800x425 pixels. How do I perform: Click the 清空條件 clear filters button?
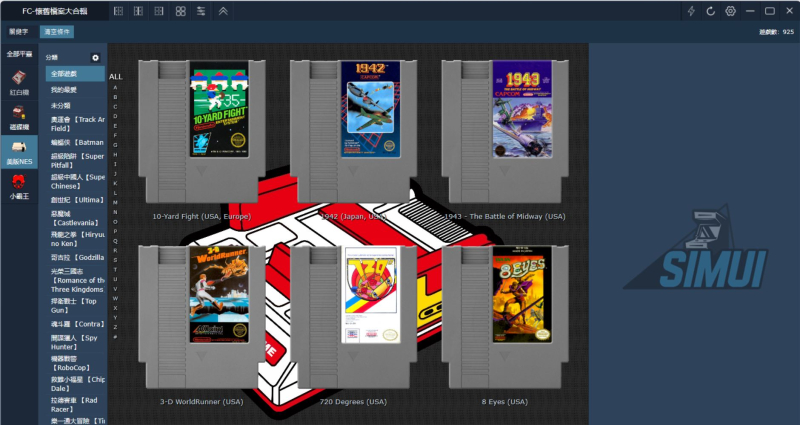coord(57,32)
